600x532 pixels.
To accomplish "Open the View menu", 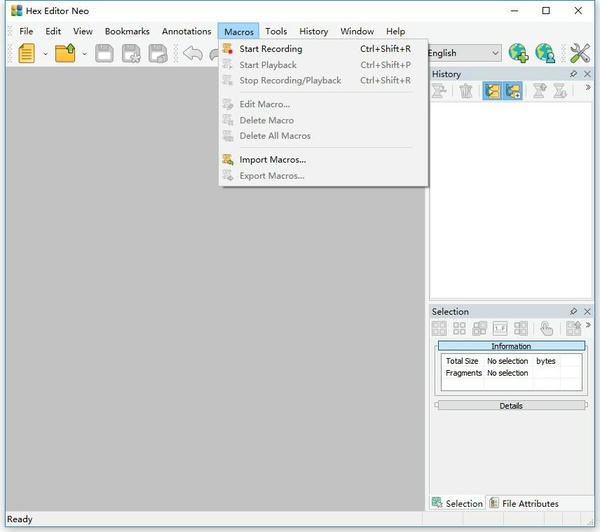I will tap(83, 31).
